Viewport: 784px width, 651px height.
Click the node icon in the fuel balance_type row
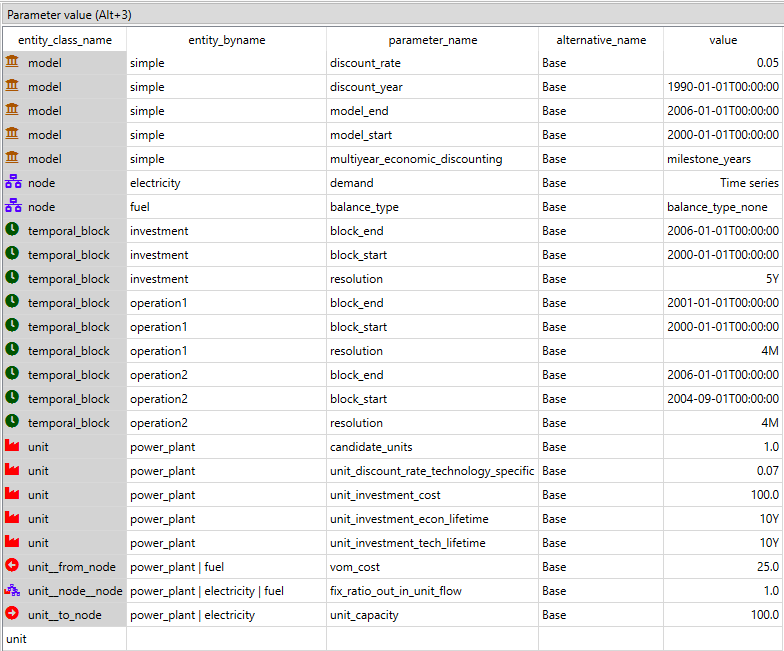point(13,206)
